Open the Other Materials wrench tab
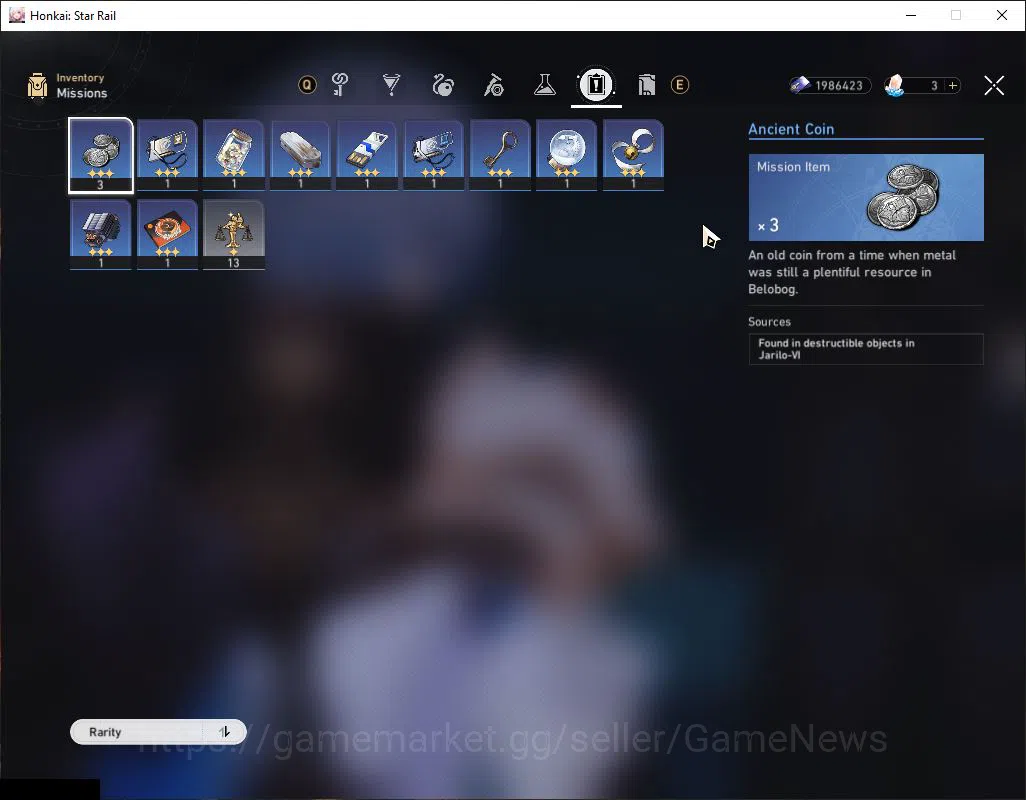Image resolution: width=1026 pixels, height=800 pixels. point(494,84)
